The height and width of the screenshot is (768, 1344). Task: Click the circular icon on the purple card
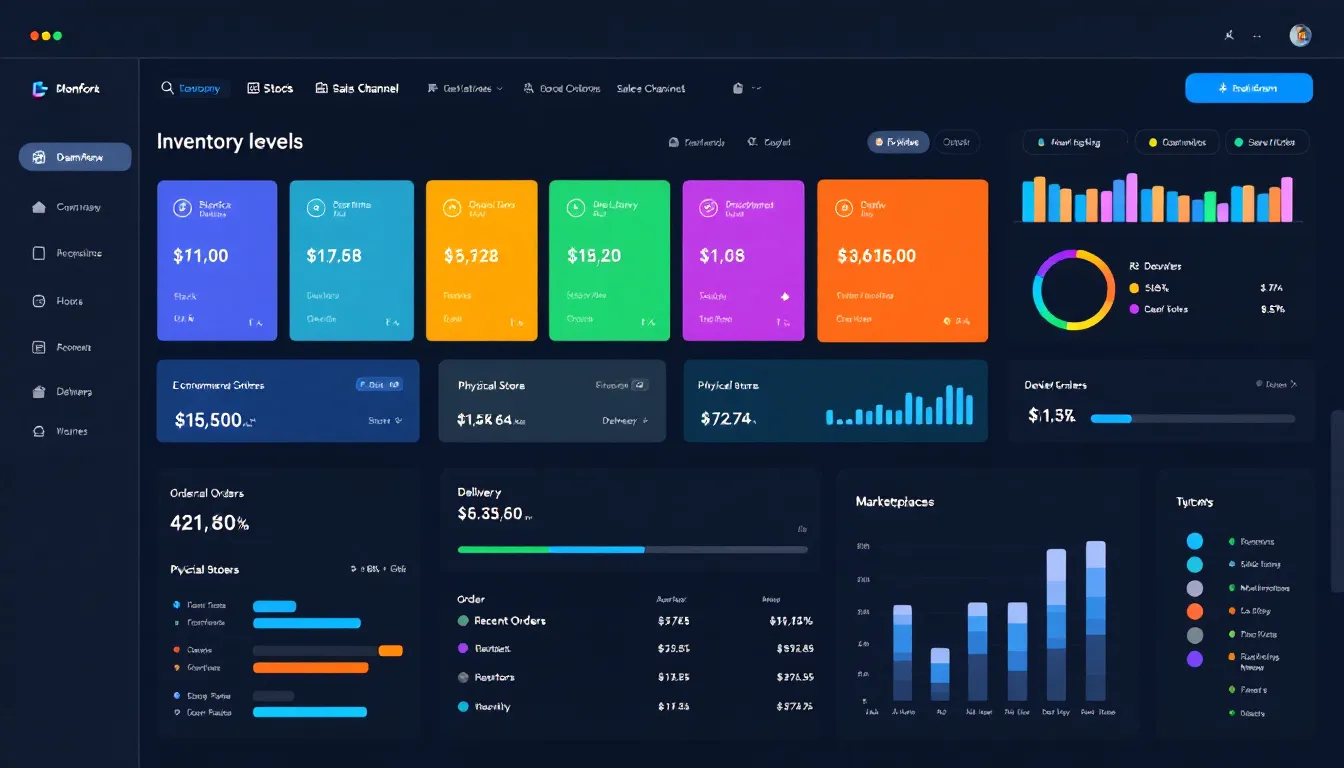click(708, 208)
